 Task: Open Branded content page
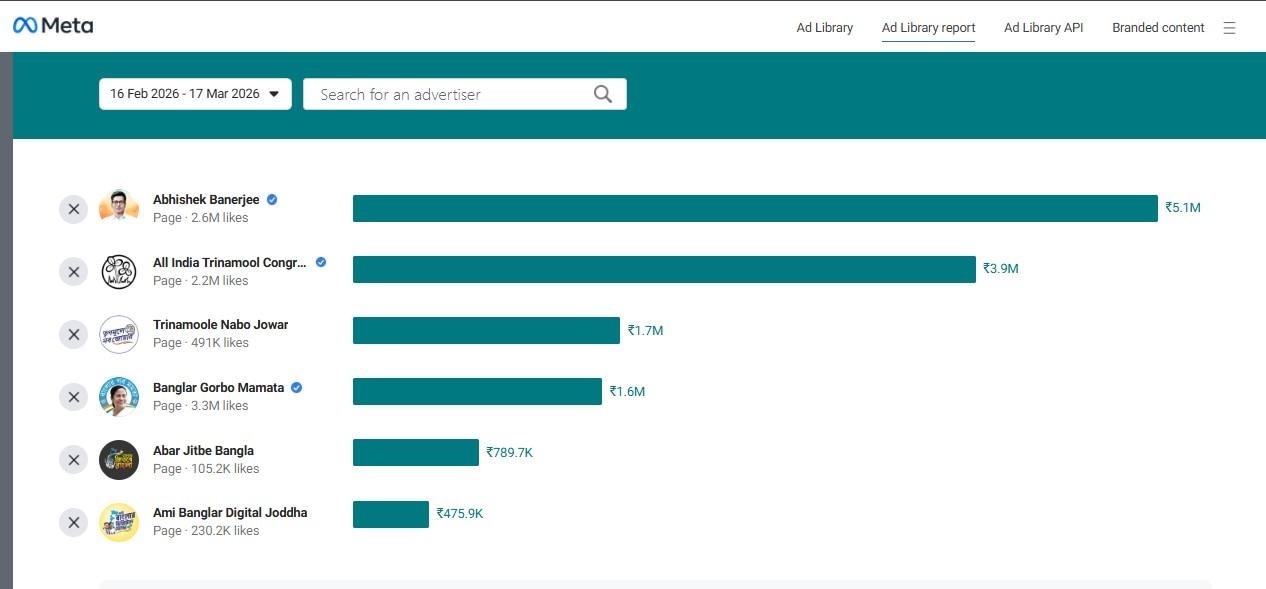tap(1158, 28)
